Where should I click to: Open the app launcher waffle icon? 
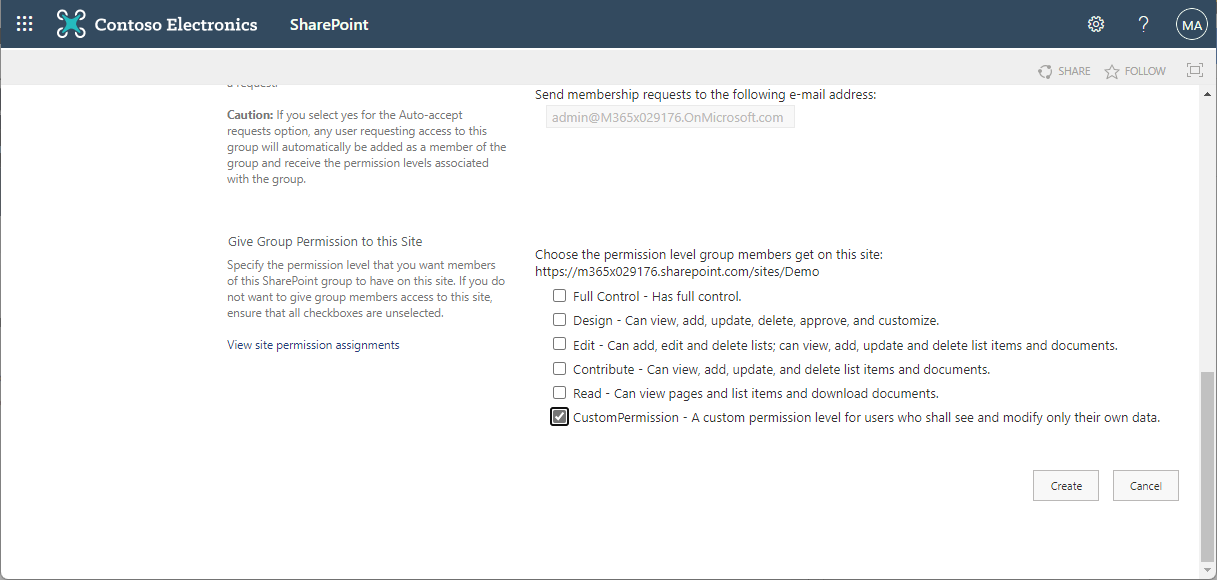25,25
